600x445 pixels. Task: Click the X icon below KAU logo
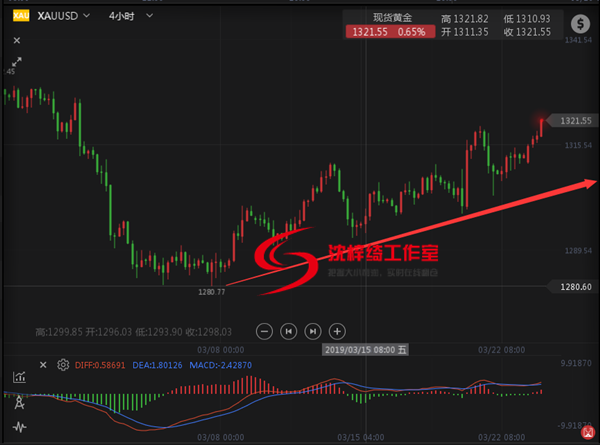[16, 40]
